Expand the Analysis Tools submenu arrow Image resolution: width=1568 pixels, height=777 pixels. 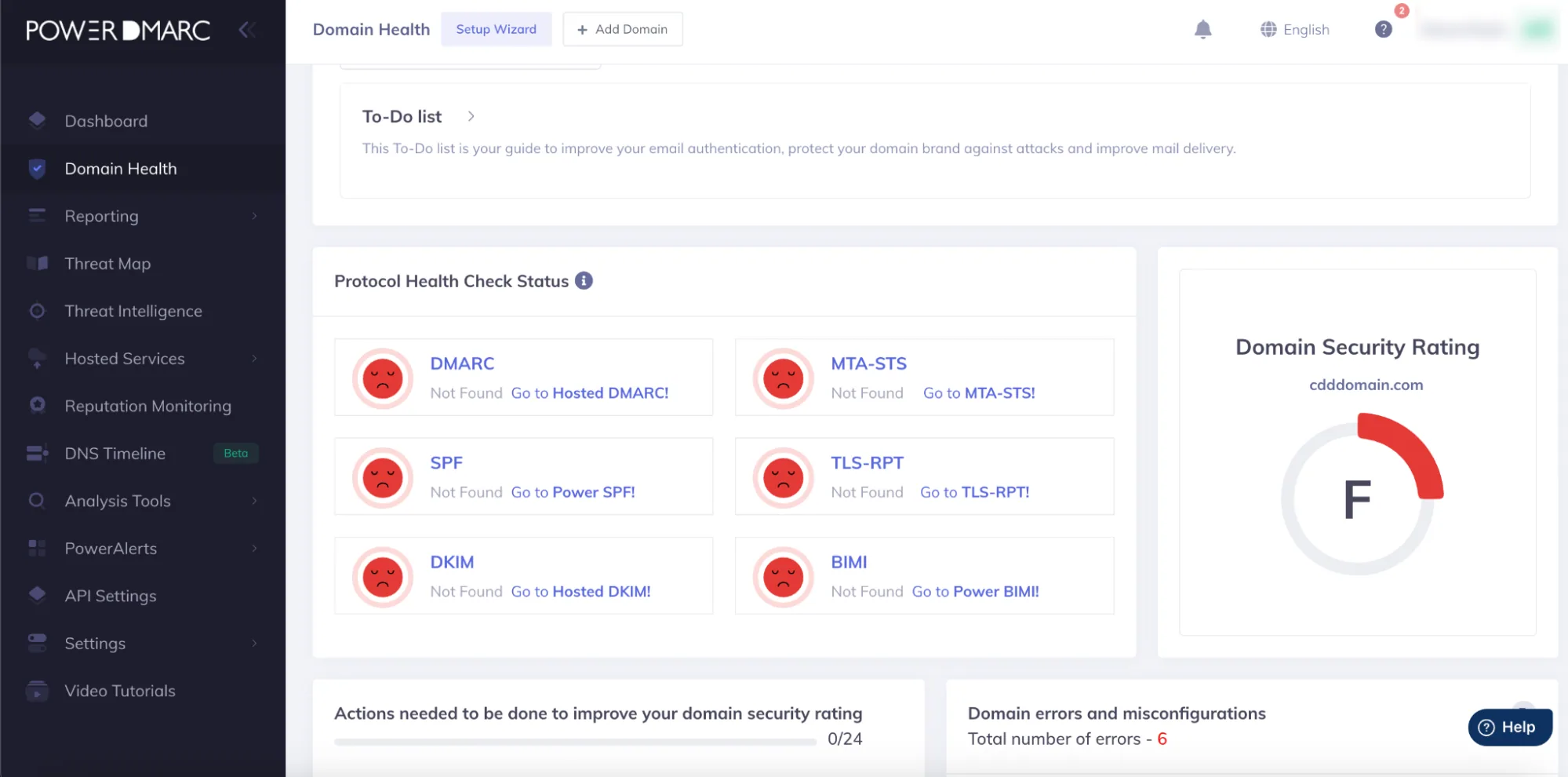254,501
